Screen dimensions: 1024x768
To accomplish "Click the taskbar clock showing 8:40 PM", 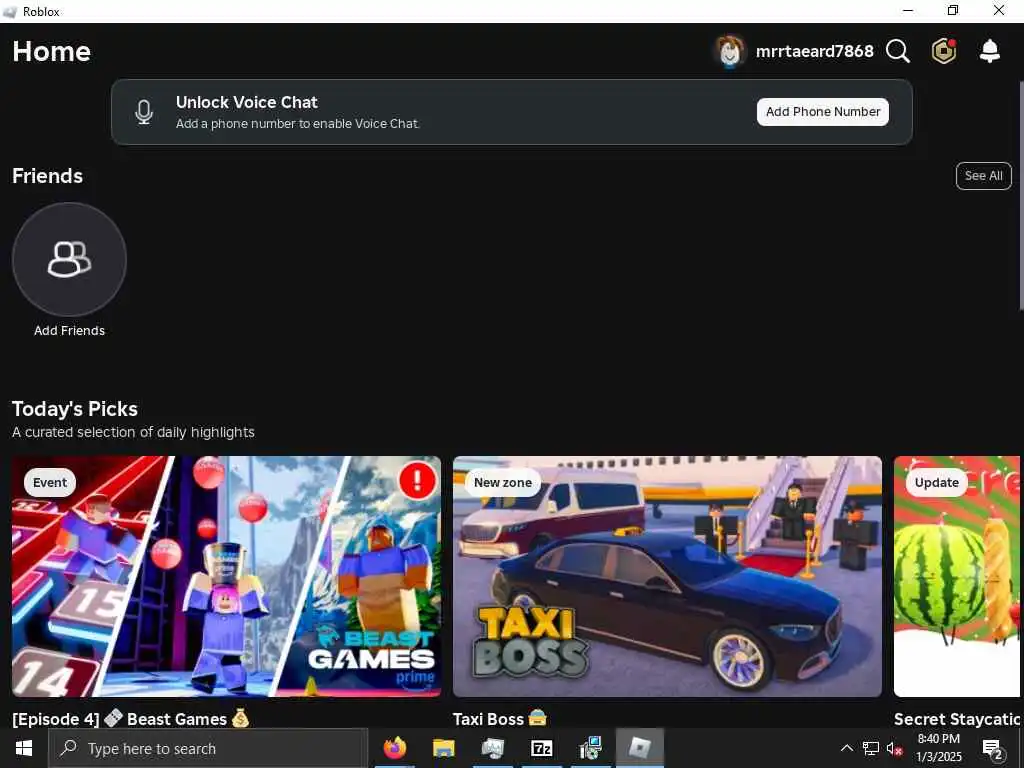I will 938,748.
